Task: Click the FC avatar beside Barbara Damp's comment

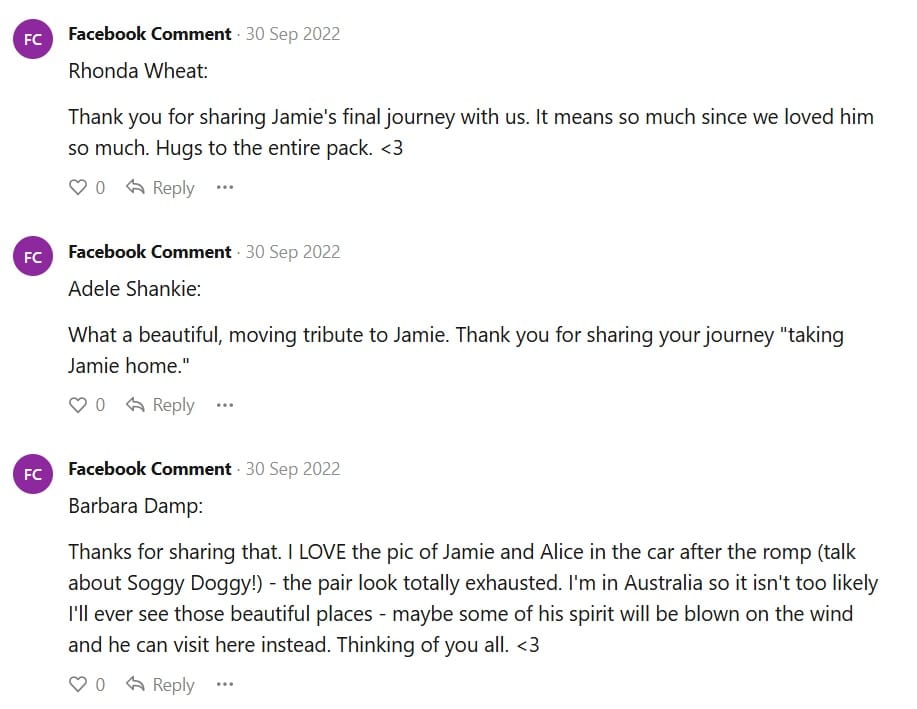Action: click(x=33, y=474)
